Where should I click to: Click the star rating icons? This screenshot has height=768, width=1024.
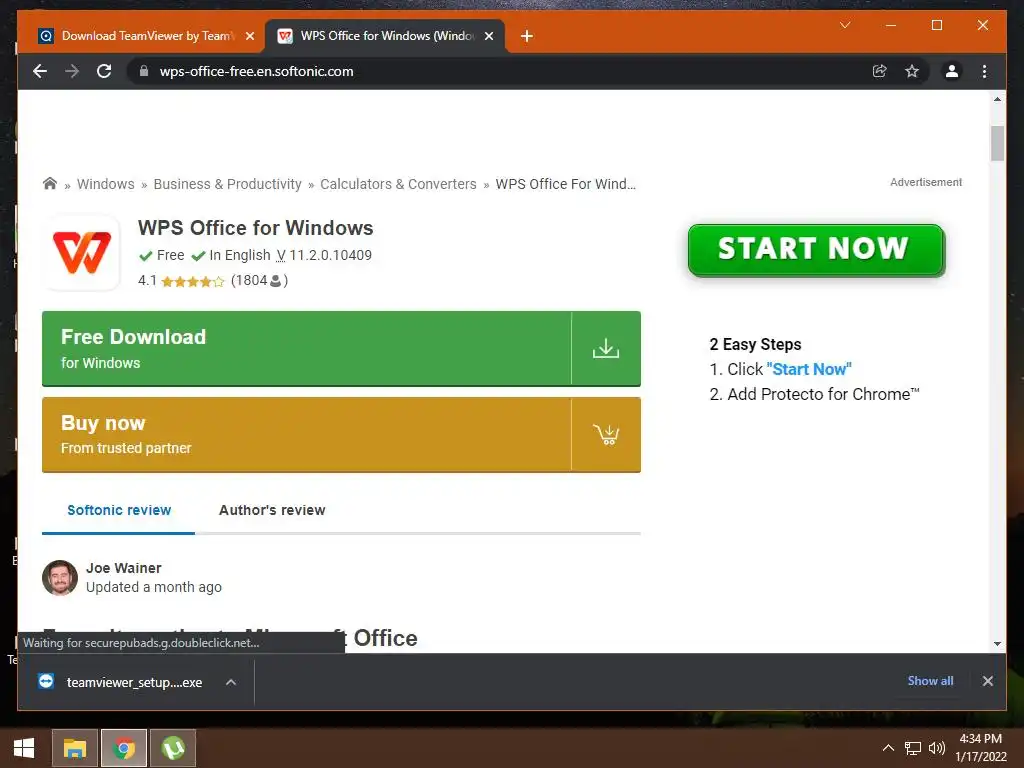pyautogui.click(x=193, y=281)
